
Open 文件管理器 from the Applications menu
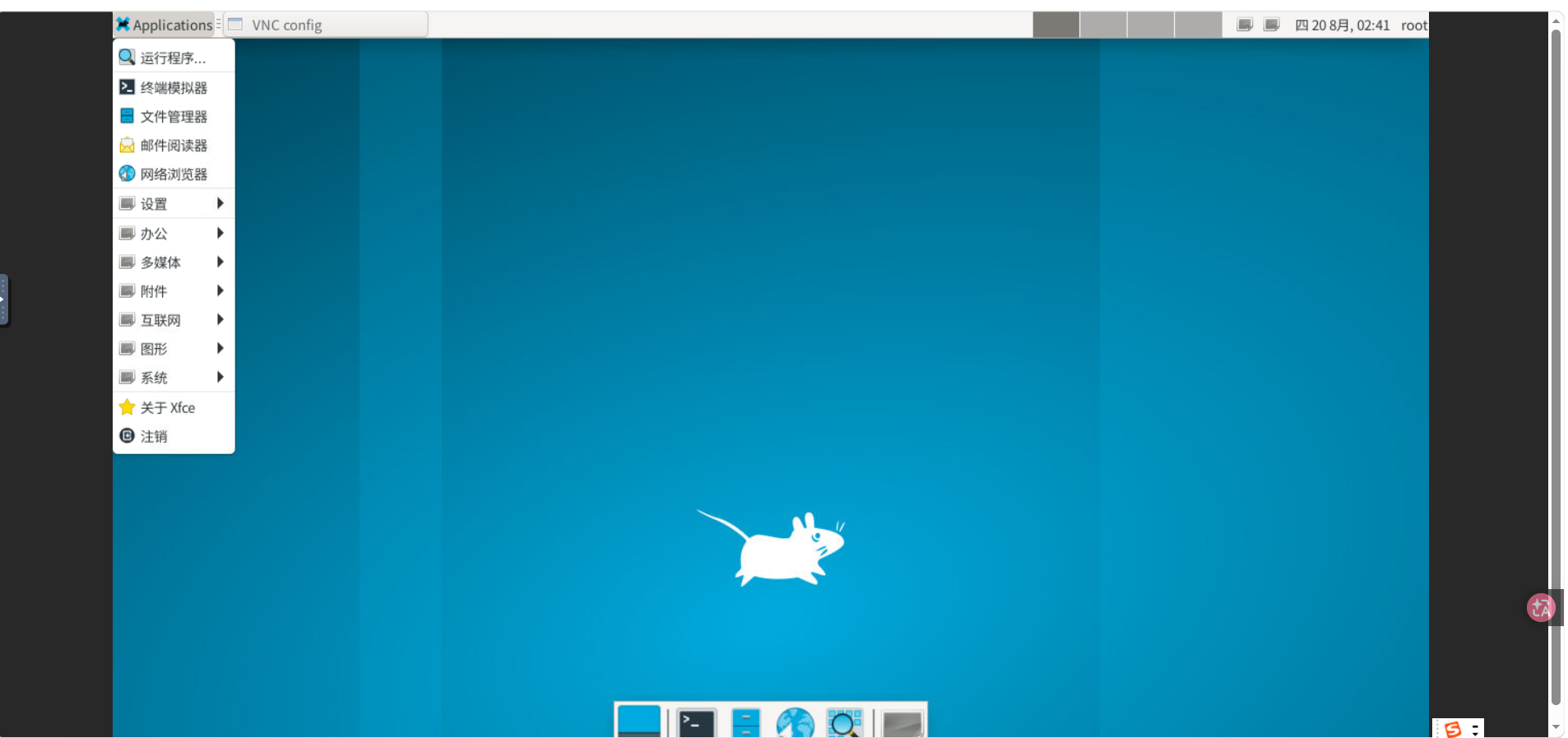(174, 116)
